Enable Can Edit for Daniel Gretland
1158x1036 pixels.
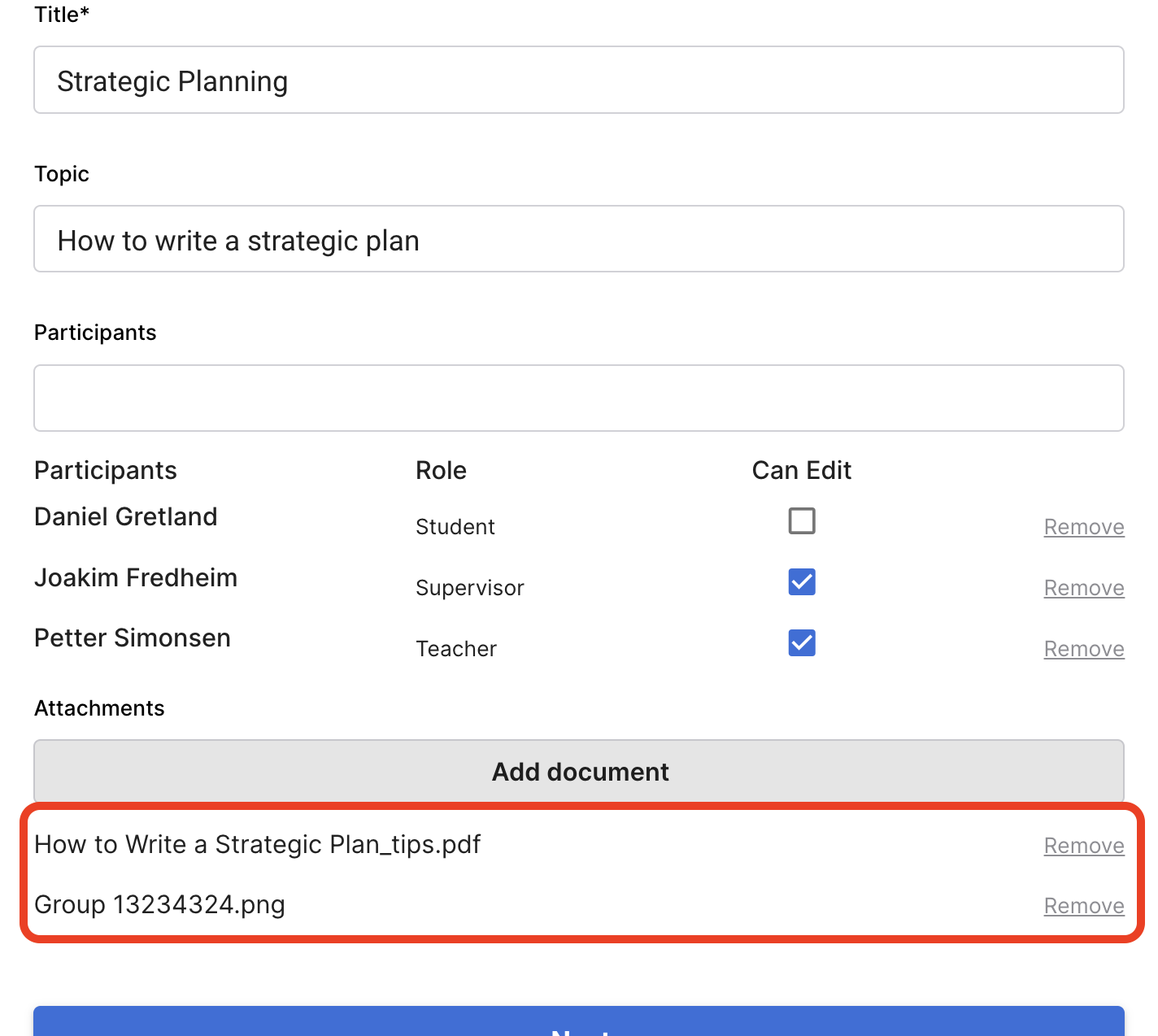point(801,521)
